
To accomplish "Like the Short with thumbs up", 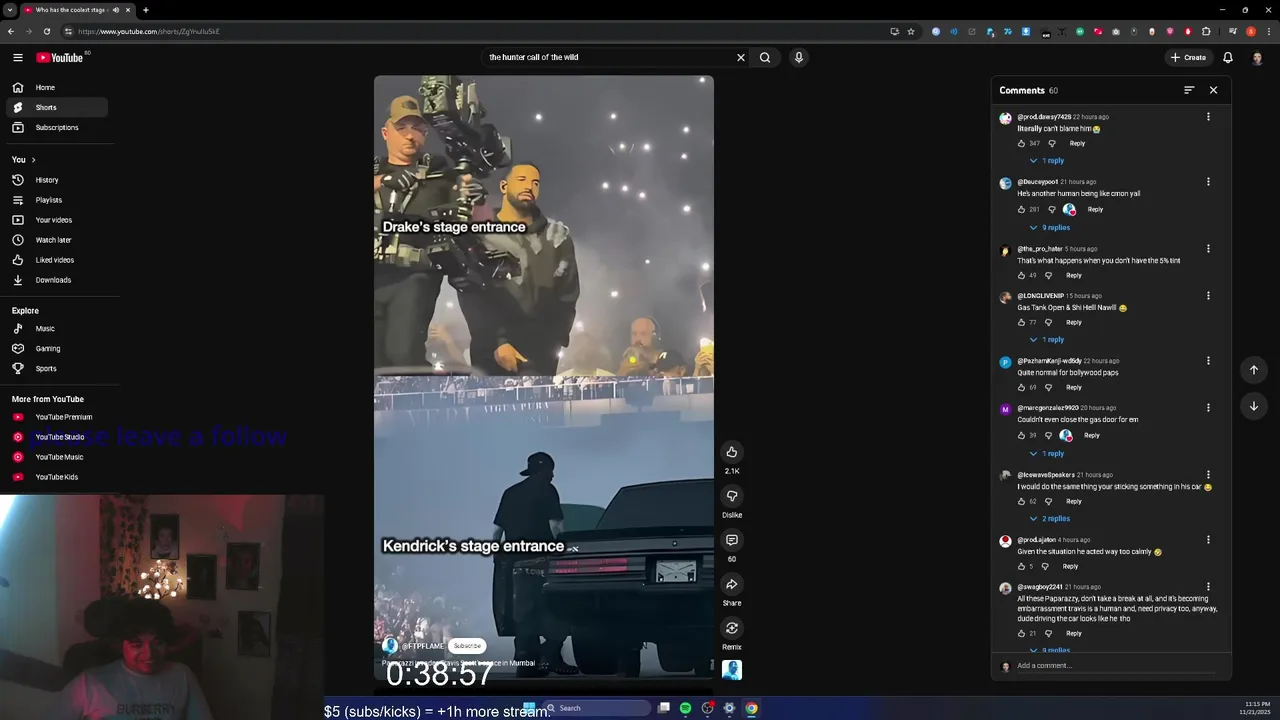I will click(732, 452).
